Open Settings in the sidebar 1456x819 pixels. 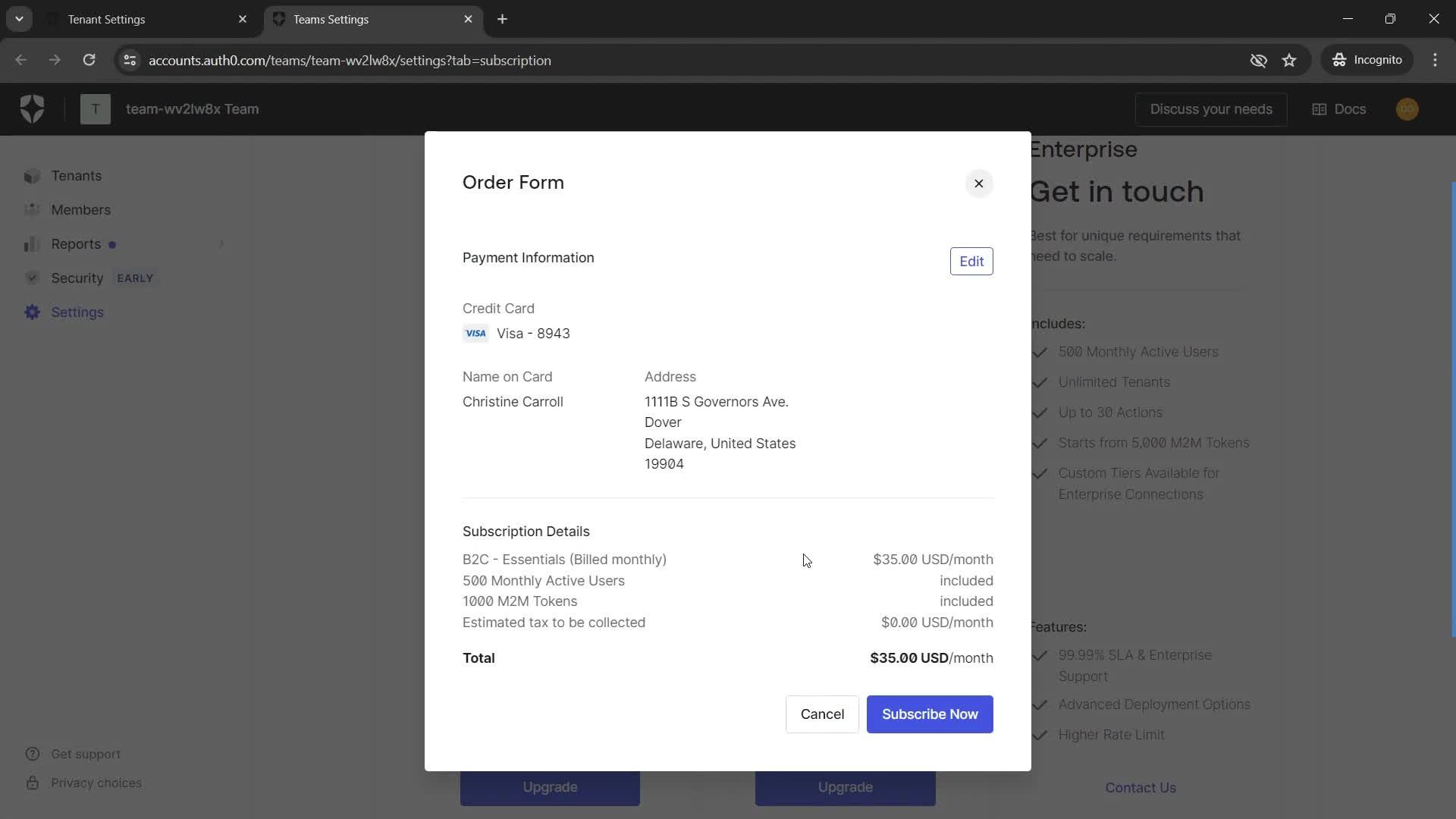coord(77,312)
